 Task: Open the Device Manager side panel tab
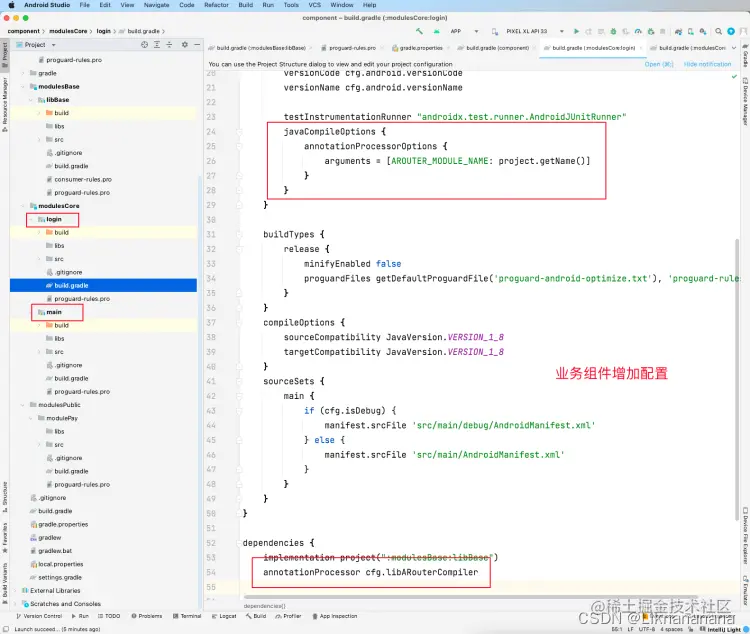pos(745,102)
